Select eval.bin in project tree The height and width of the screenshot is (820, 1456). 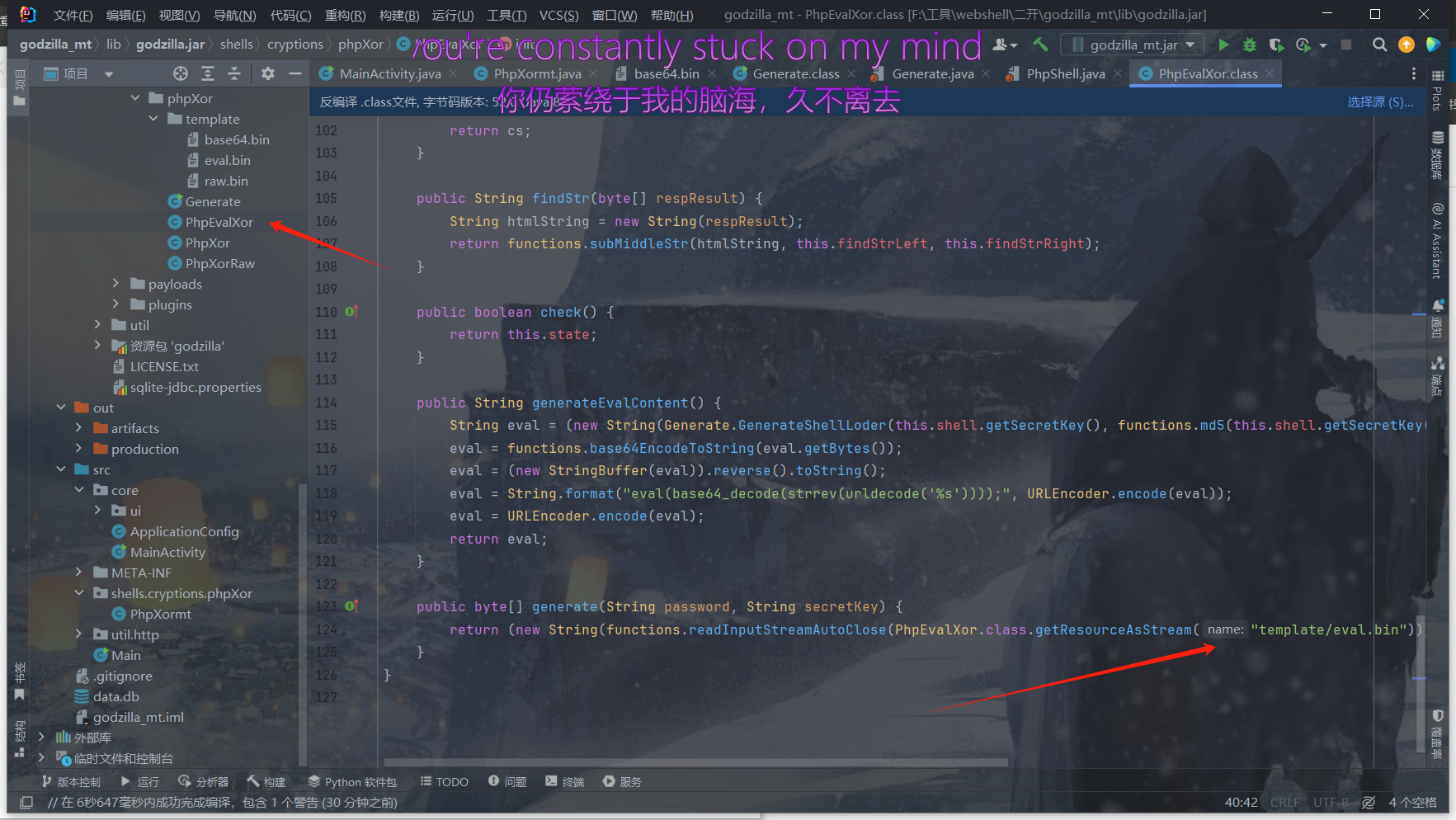tap(227, 160)
